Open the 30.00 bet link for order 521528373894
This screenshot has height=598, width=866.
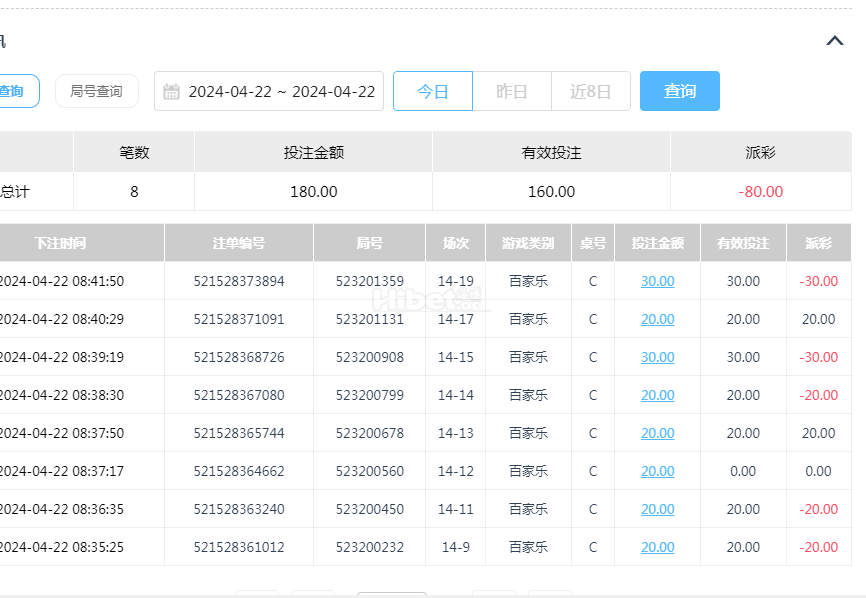click(657, 281)
